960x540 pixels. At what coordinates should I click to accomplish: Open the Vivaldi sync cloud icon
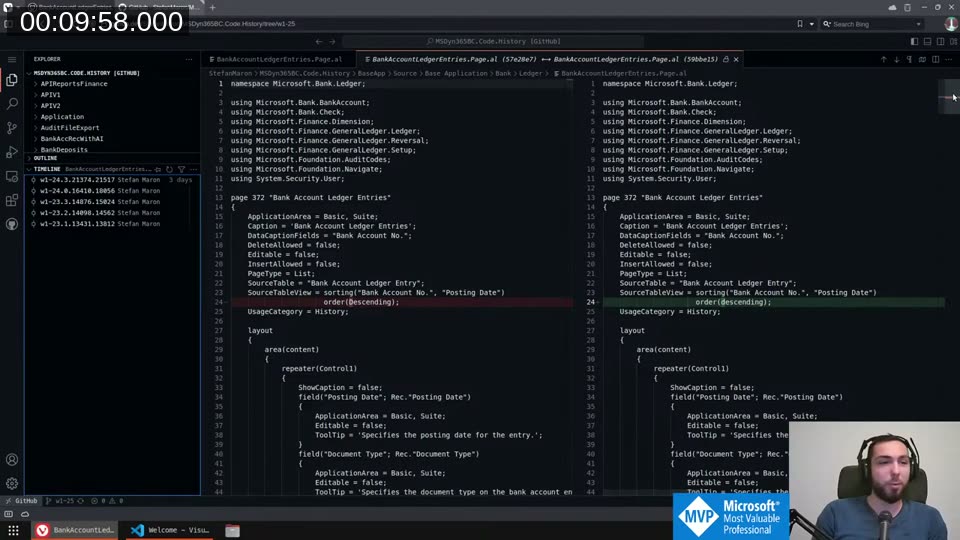click(892, 7)
